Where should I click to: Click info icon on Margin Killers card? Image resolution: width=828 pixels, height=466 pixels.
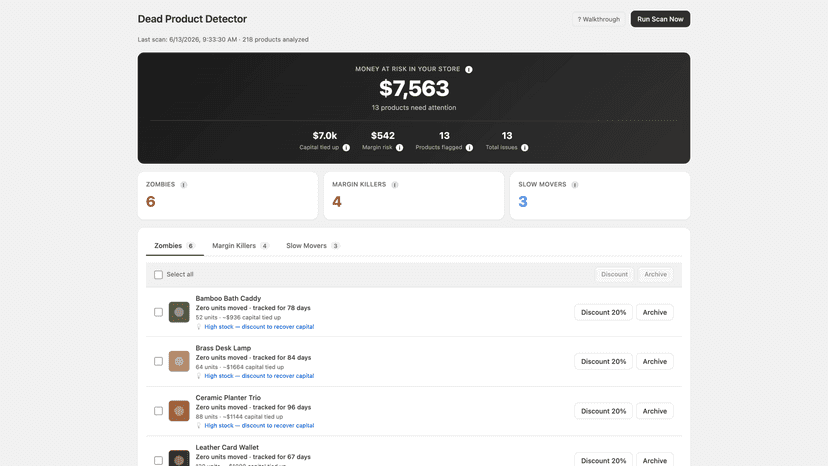(394, 185)
